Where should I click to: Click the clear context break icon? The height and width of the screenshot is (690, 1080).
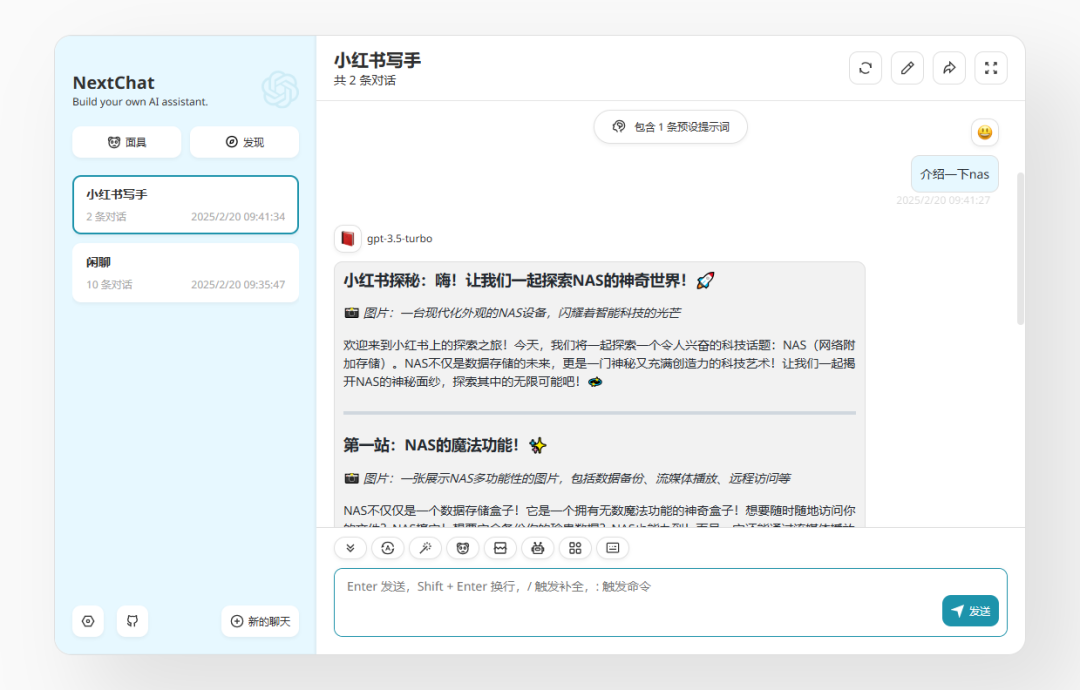point(500,548)
